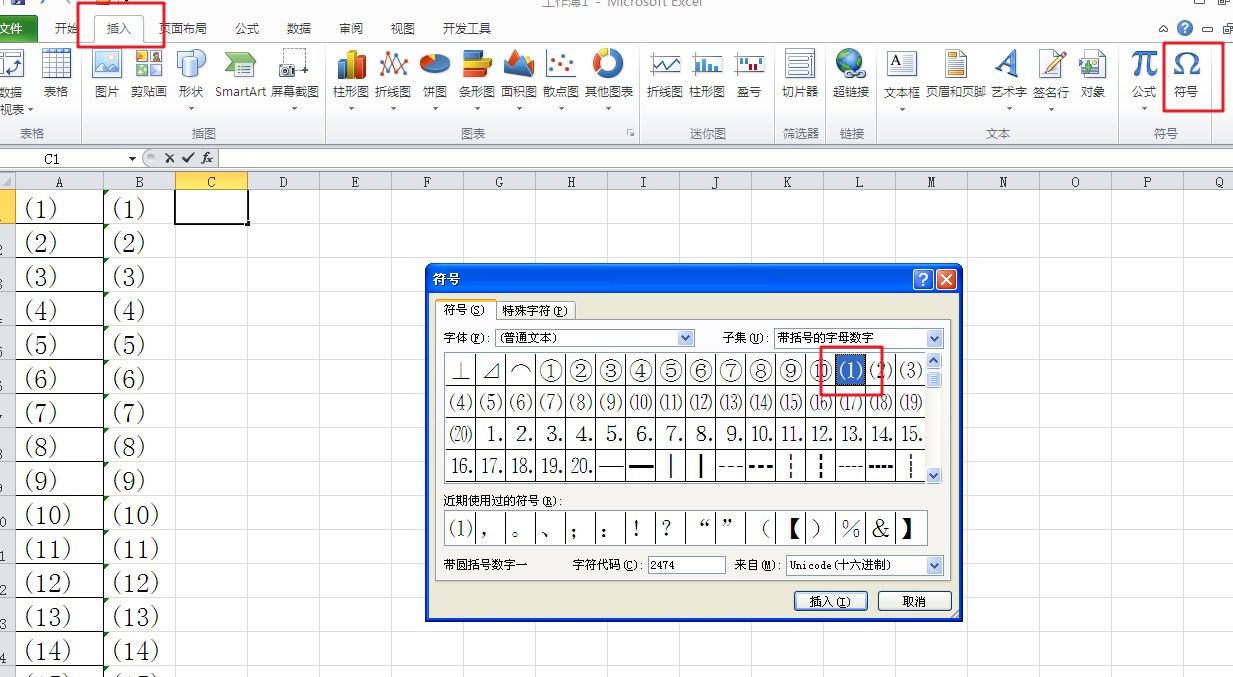Viewport: 1233px width, 677px height.
Task: Insert Object (对象)
Action: point(1093,73)
